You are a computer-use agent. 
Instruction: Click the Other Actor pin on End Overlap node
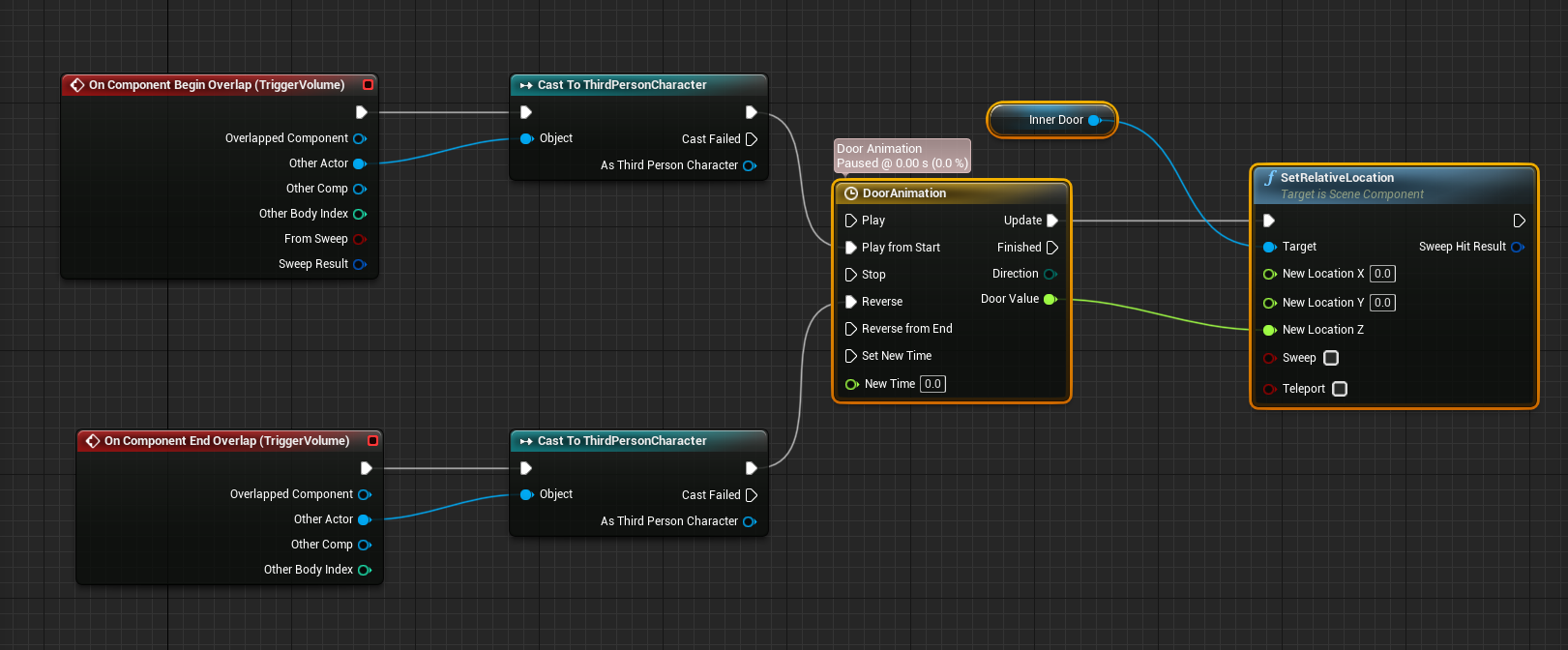coord(365,519)
